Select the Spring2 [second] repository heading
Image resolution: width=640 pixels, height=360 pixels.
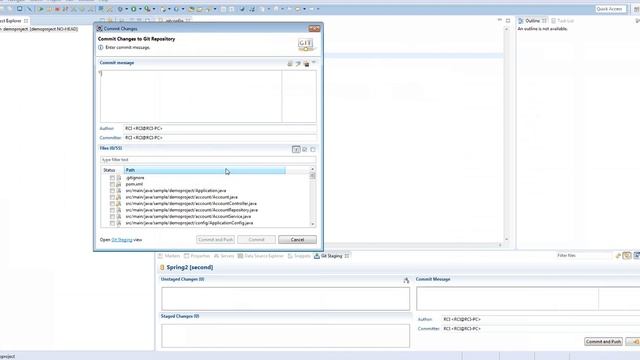click(x=190, y=267)
